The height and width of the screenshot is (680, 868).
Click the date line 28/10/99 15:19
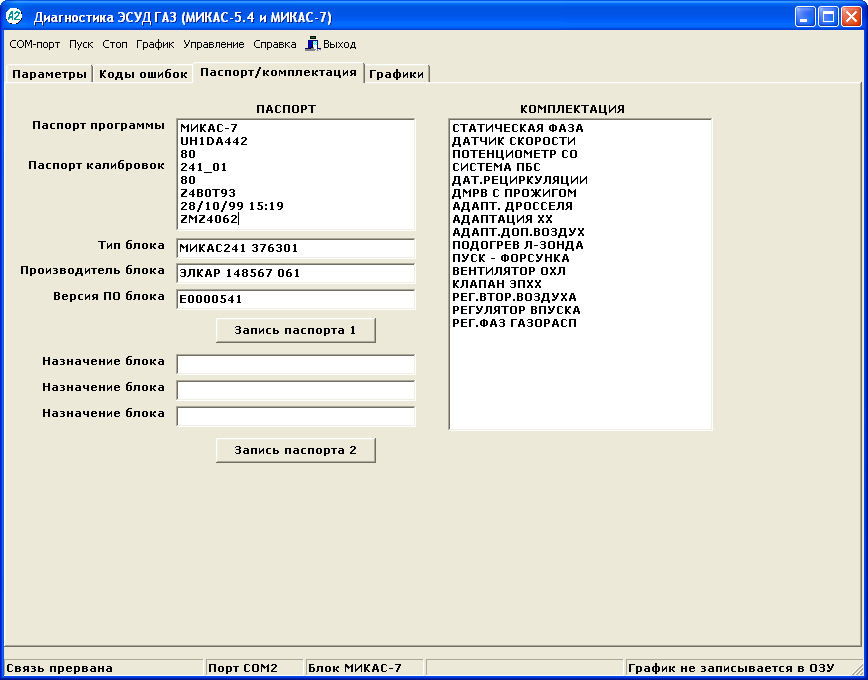[232, 206]
